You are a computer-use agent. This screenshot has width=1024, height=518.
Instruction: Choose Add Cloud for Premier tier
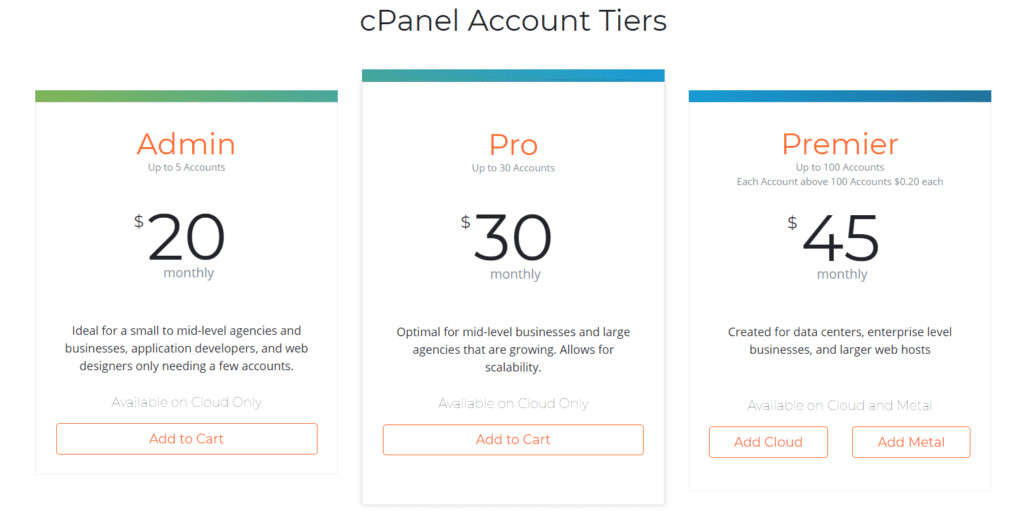tap(768, 442)
